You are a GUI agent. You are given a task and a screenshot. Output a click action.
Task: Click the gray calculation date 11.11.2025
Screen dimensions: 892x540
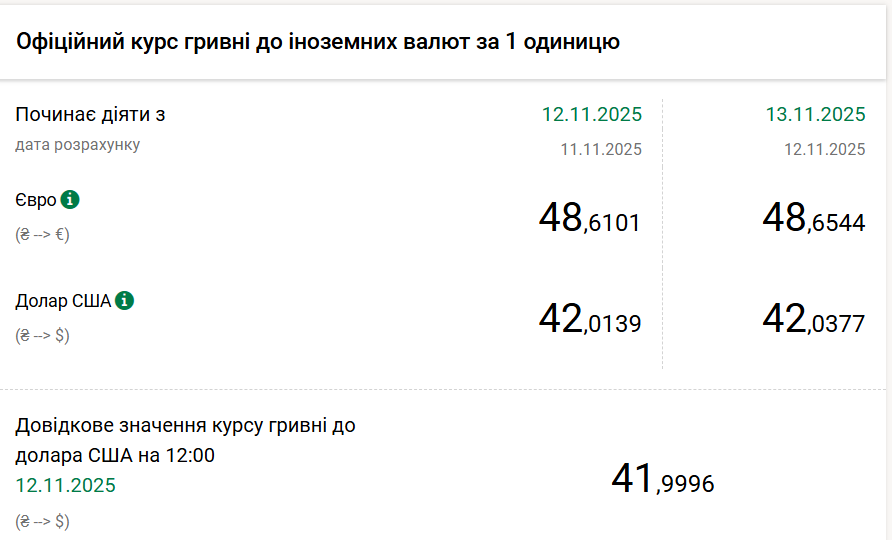pyautogui.click(x=600, y=149)
